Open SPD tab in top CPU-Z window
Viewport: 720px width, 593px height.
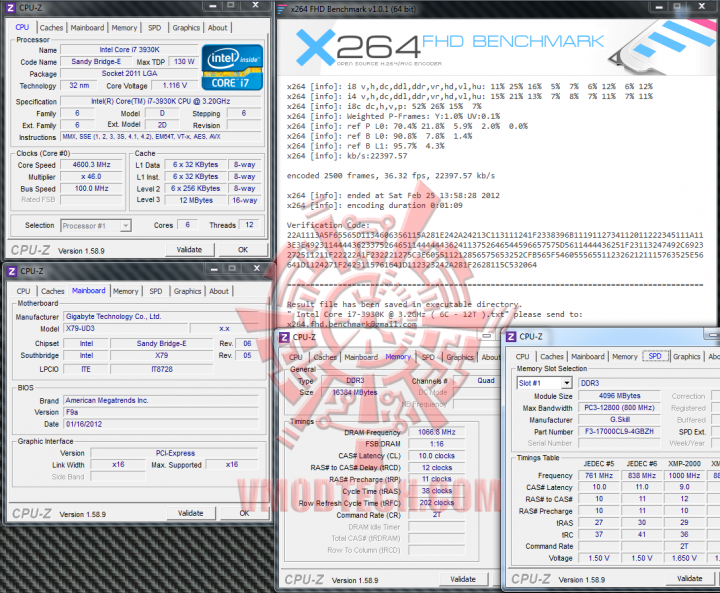[155, 28]
